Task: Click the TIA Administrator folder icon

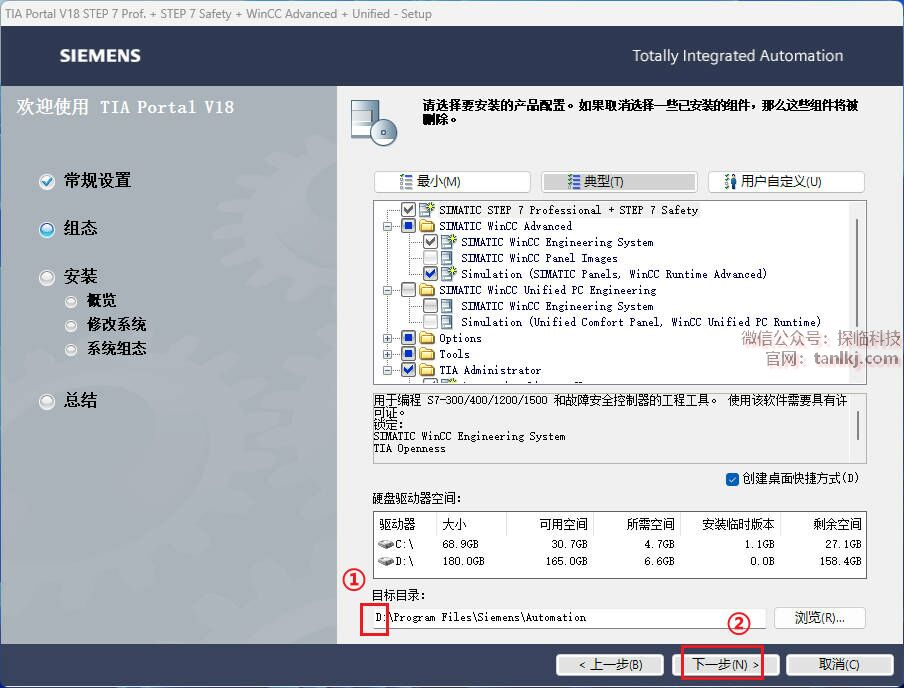Action: click(x=427, y=370)
